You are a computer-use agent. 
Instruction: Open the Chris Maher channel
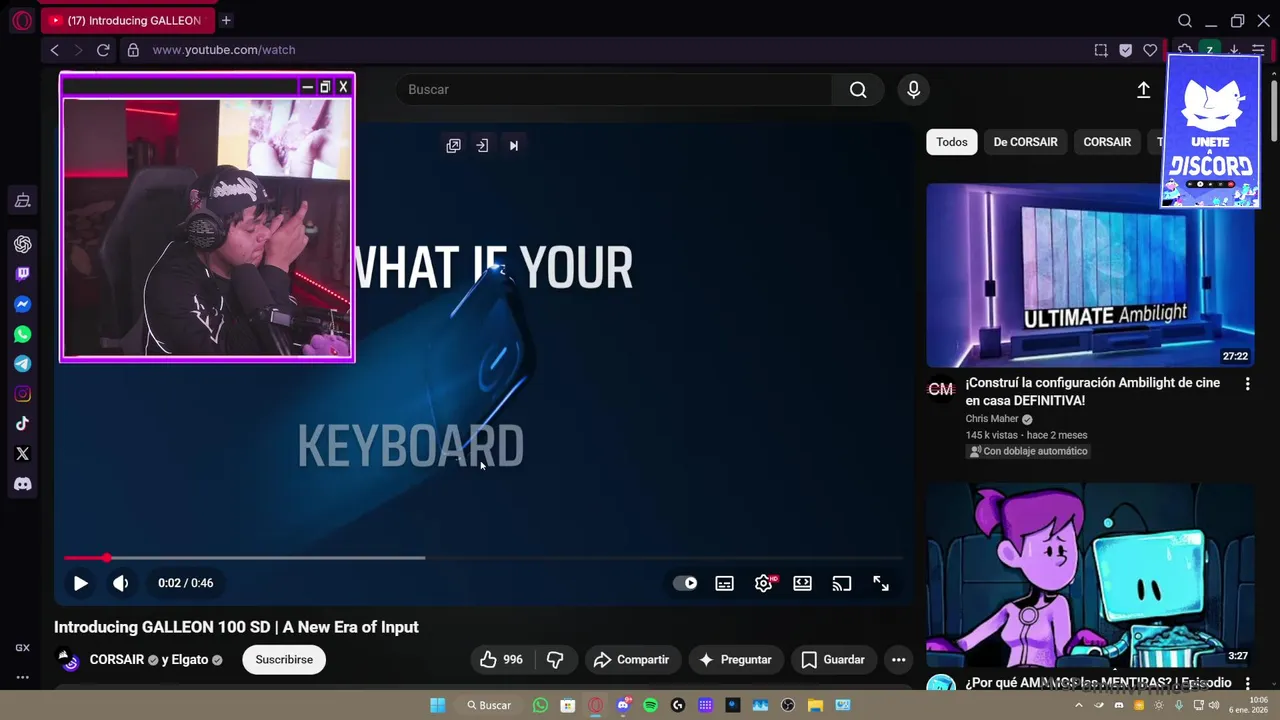pos(992,419)
